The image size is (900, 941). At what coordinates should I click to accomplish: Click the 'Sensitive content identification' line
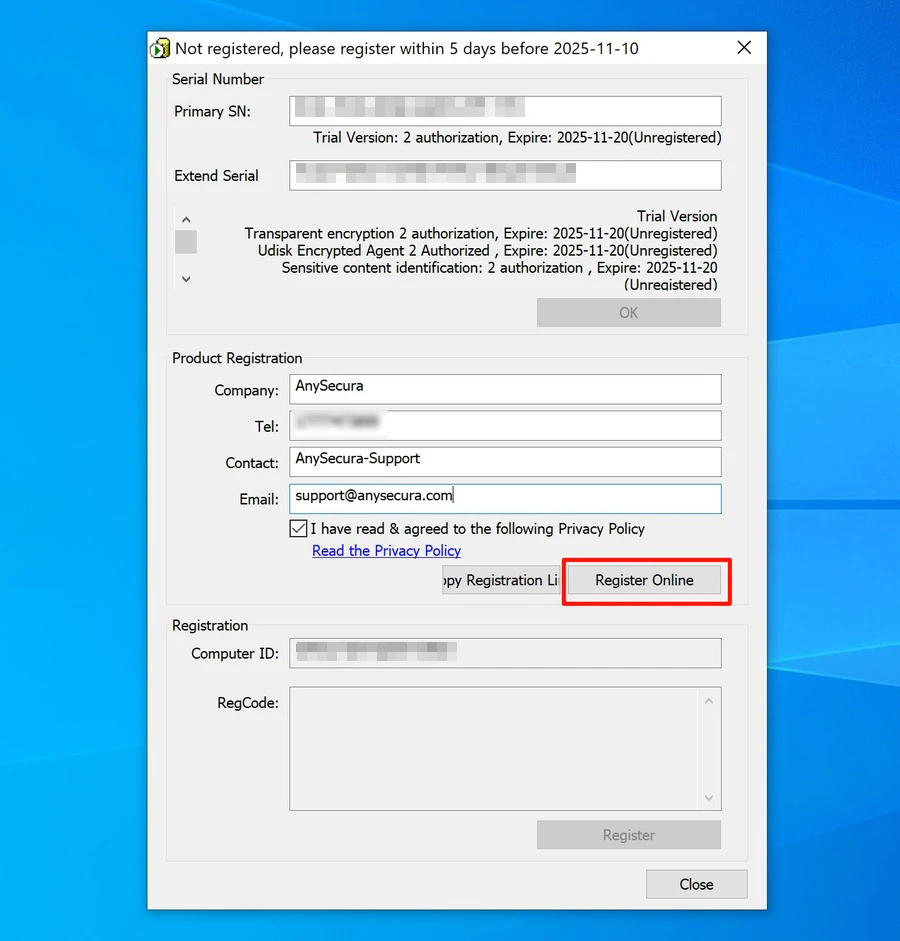[x=499, y=268]
